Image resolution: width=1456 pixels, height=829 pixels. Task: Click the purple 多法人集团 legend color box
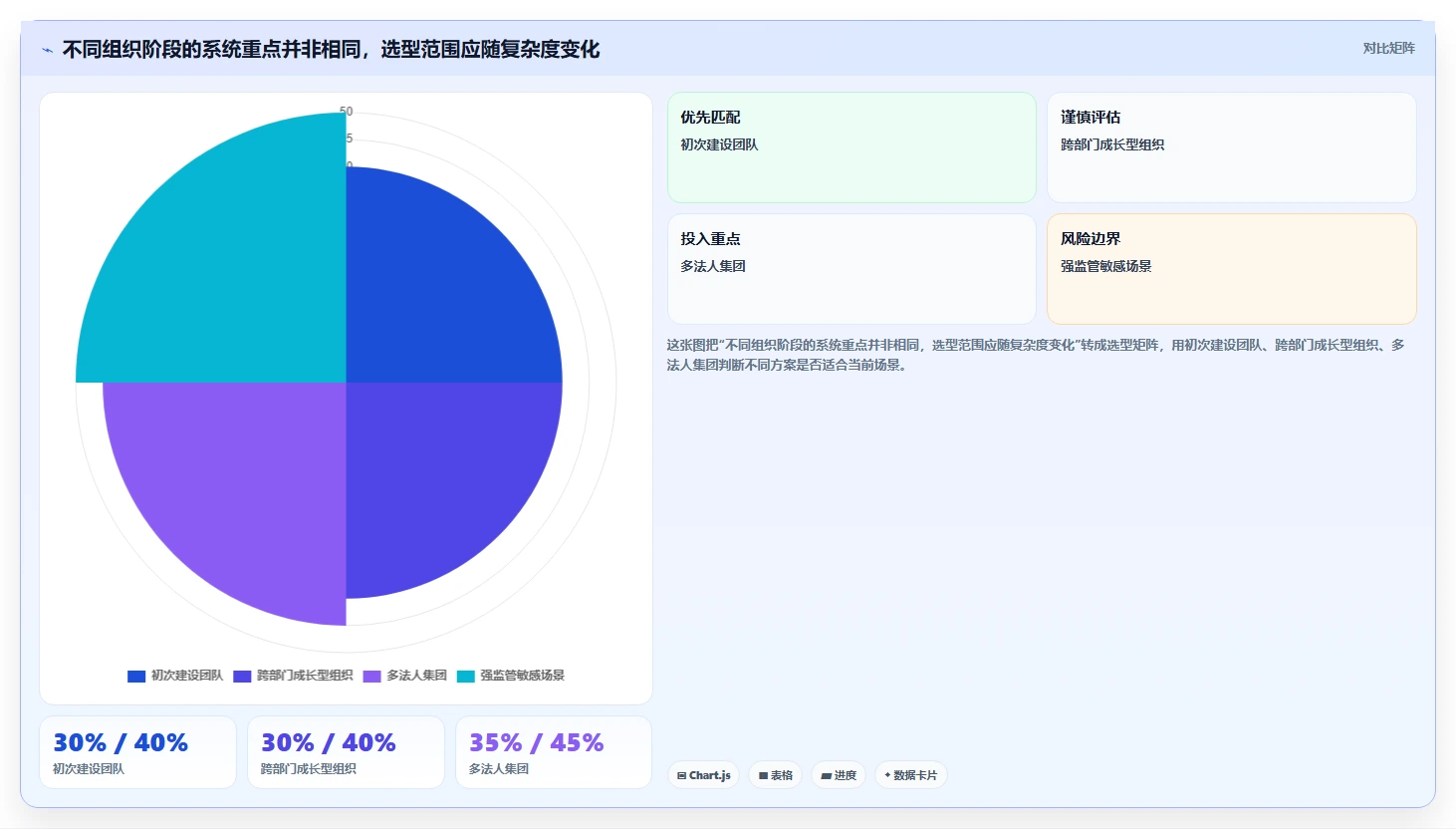pos(371,677)
